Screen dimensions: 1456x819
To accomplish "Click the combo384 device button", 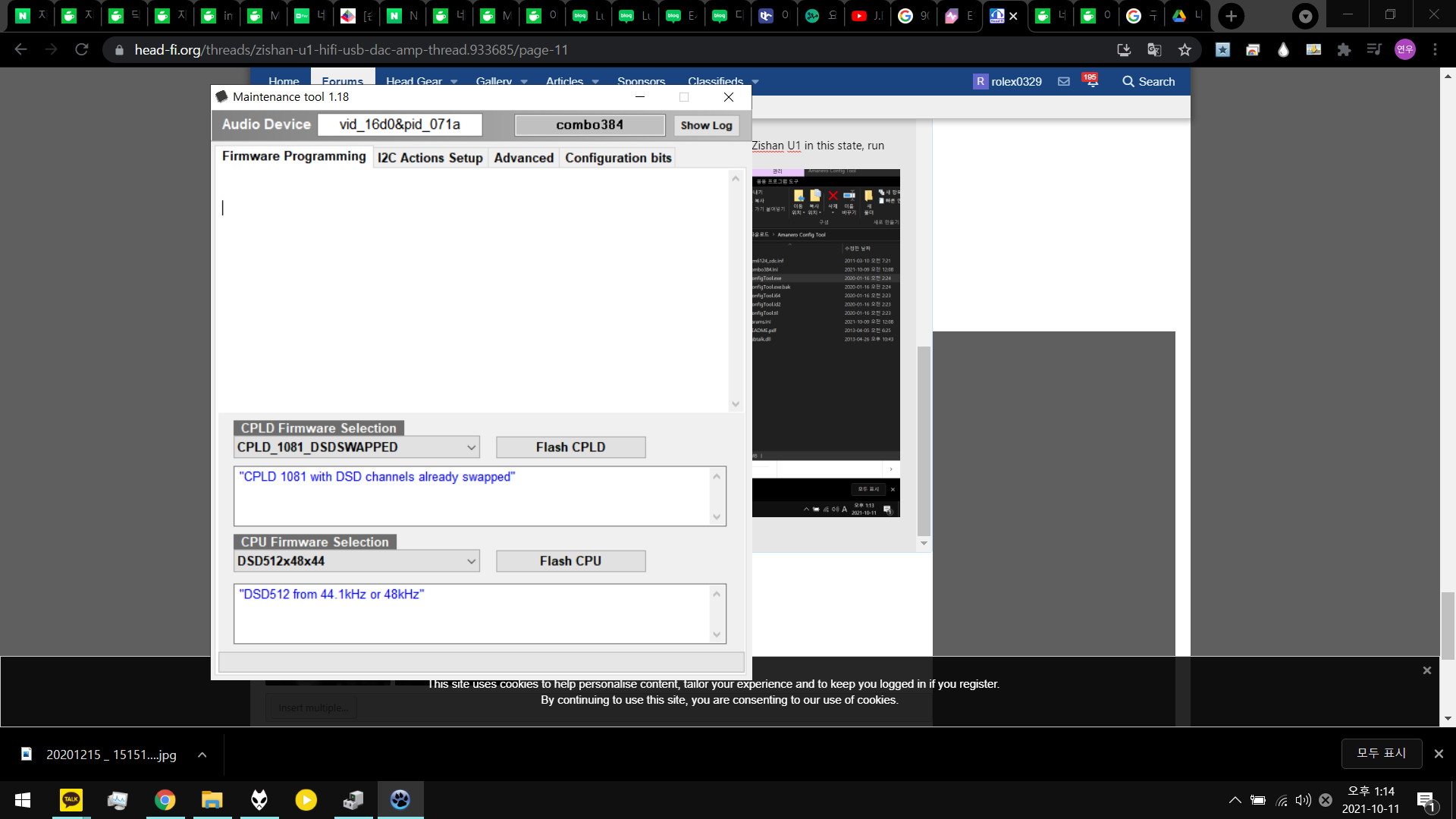I will pyautogui.click(x=589, y=125).
